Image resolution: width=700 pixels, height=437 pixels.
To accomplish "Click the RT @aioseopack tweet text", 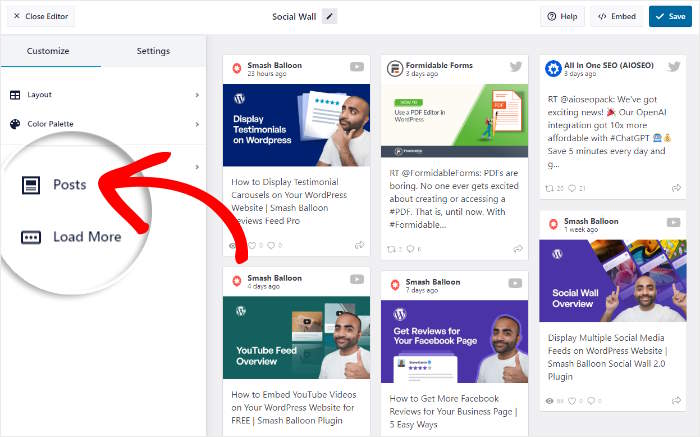I will click(x=609, y=132).
